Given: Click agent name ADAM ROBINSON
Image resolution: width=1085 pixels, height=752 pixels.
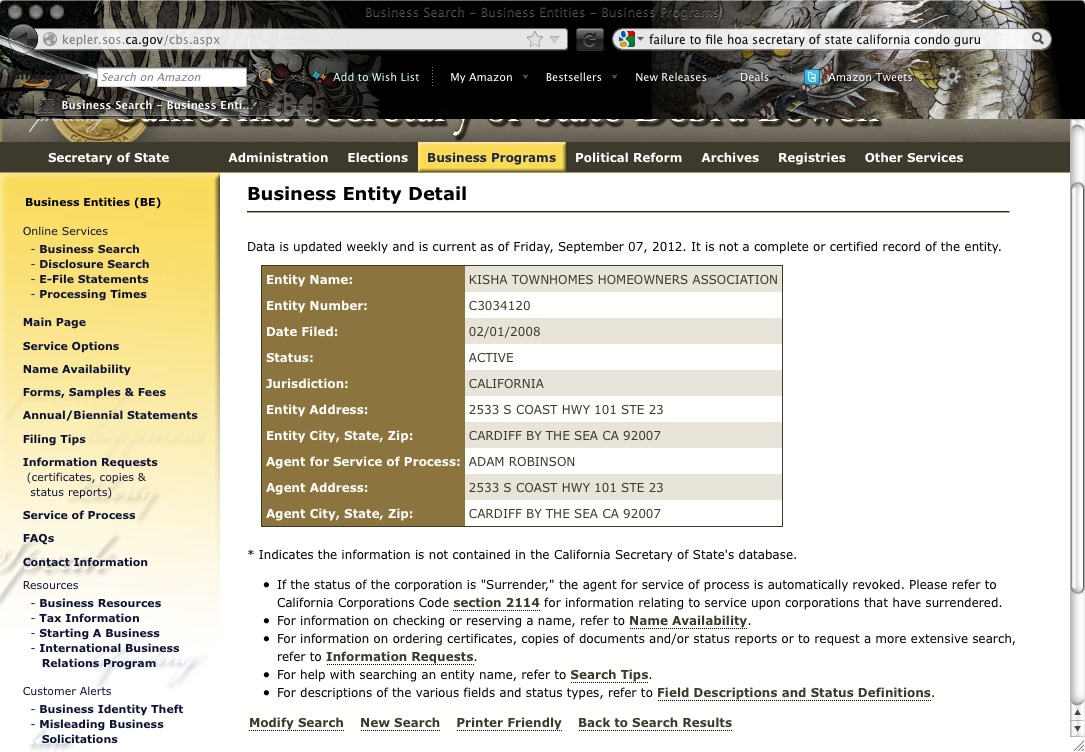Looking at the screenshot, I should tap(522, 462).
